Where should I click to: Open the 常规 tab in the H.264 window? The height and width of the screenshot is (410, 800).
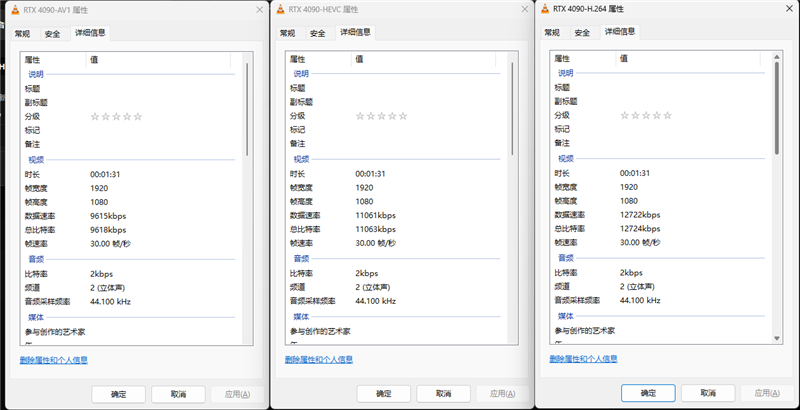coord(552,33)
